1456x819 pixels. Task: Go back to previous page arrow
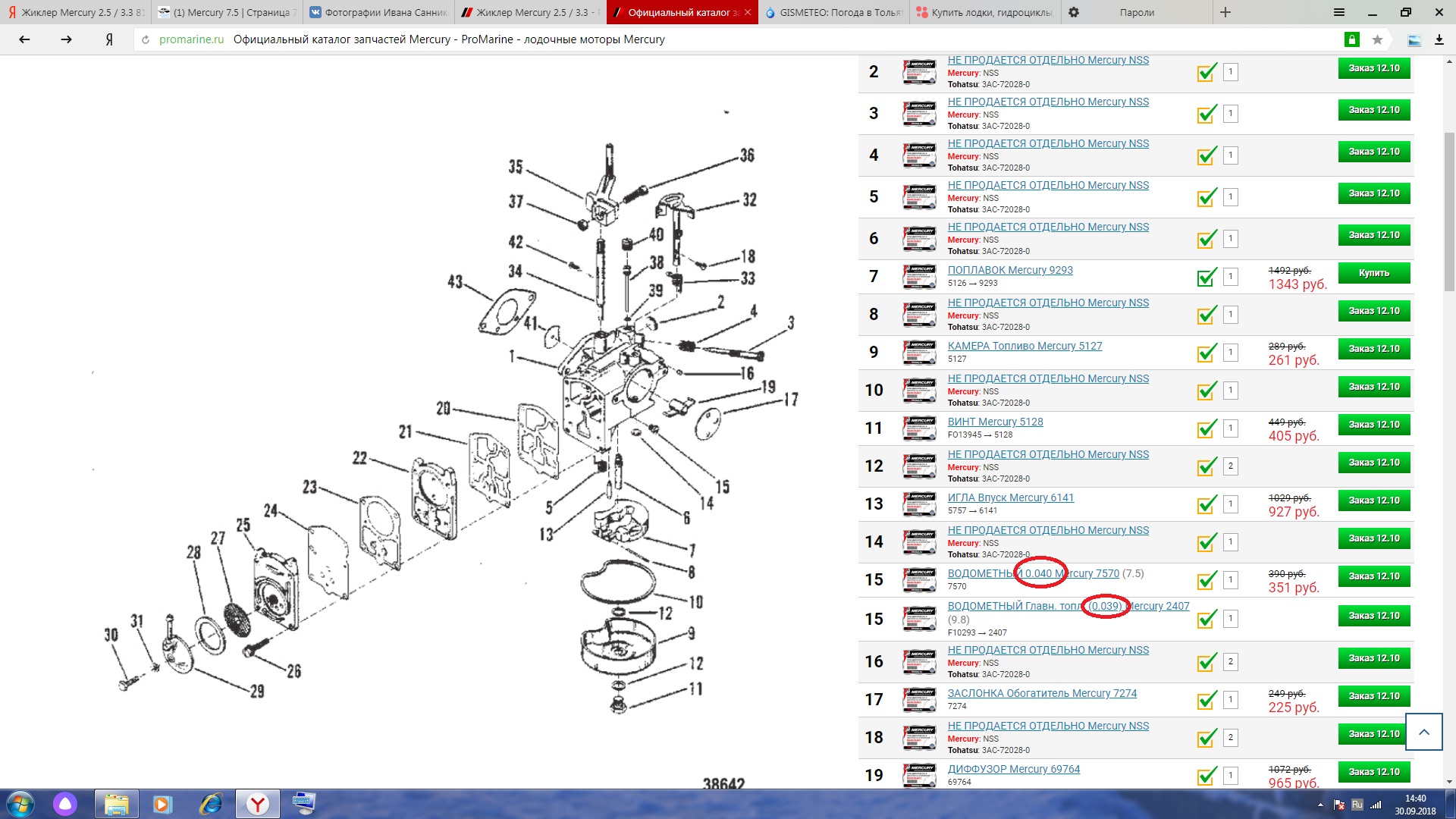point(24,39)
